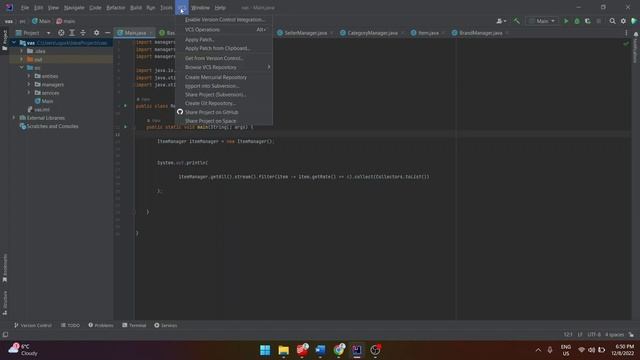Open Chrome from the taskbar
The width and height of the screenshot is (640, 360).
339,350
